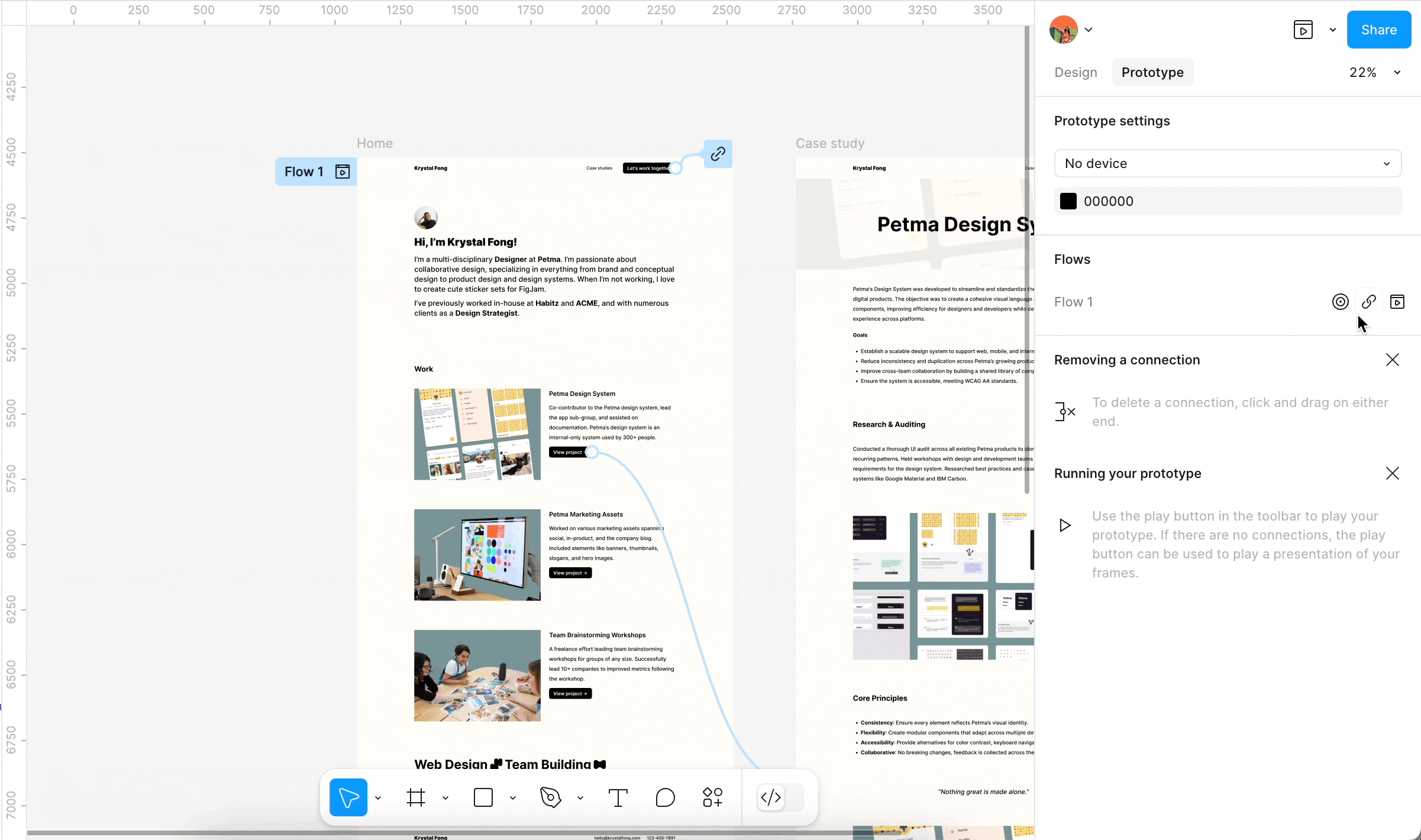Select the Frame tool
The height and width of the screenshot is (840, 1421).
[416, 797]
